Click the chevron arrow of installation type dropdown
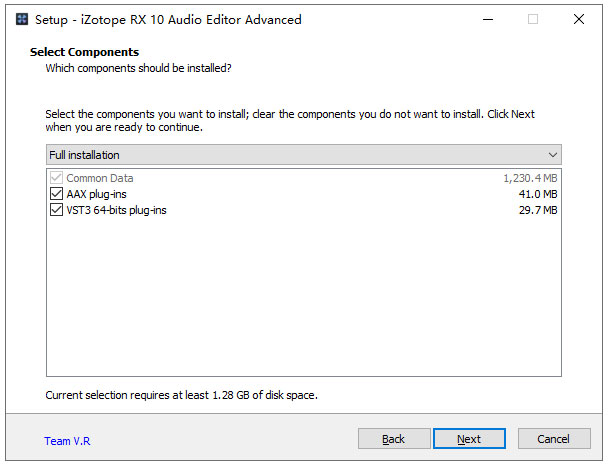This screenshot has width=608, height=465. pyautogui.click(x=553, y=155)
